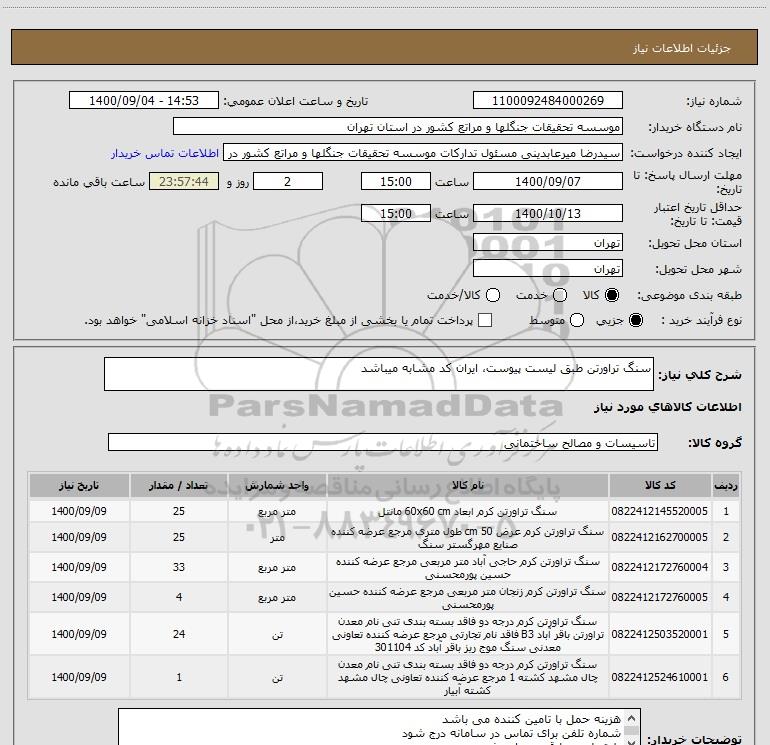The width and height of the screenshot is (770, 745).
Task: Click the price validity date 1400/10/13
Action: 548,213
